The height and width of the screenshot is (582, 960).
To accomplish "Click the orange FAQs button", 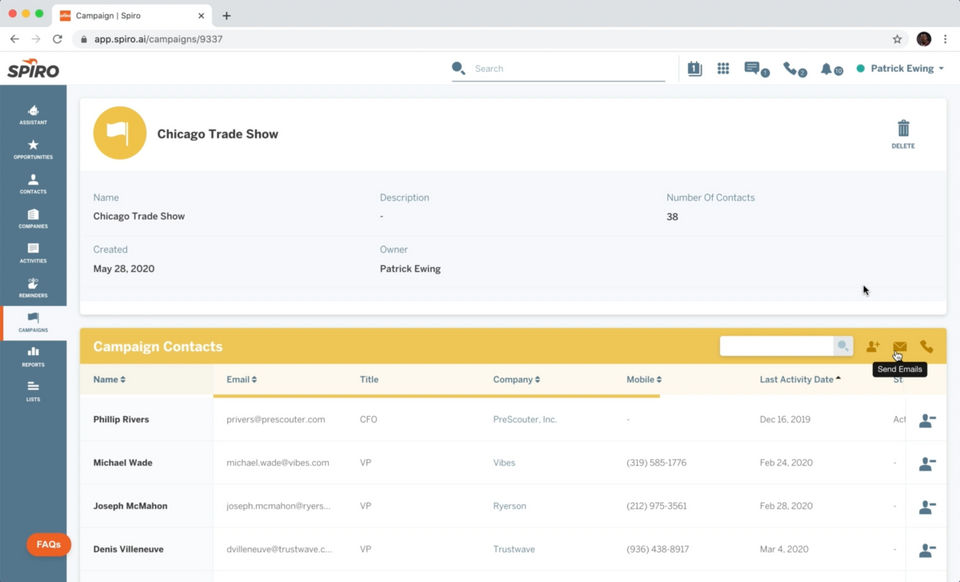I will pos(48,545).
